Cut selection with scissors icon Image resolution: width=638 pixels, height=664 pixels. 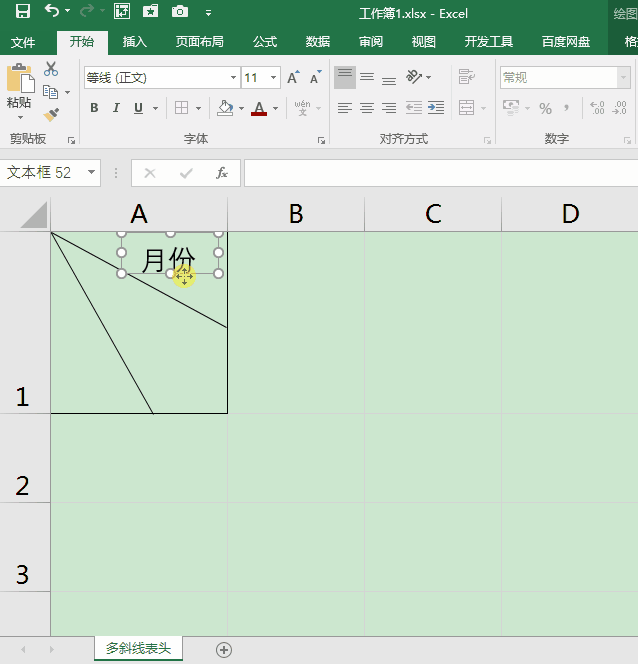pyautogui.click(x=51, y=69)
